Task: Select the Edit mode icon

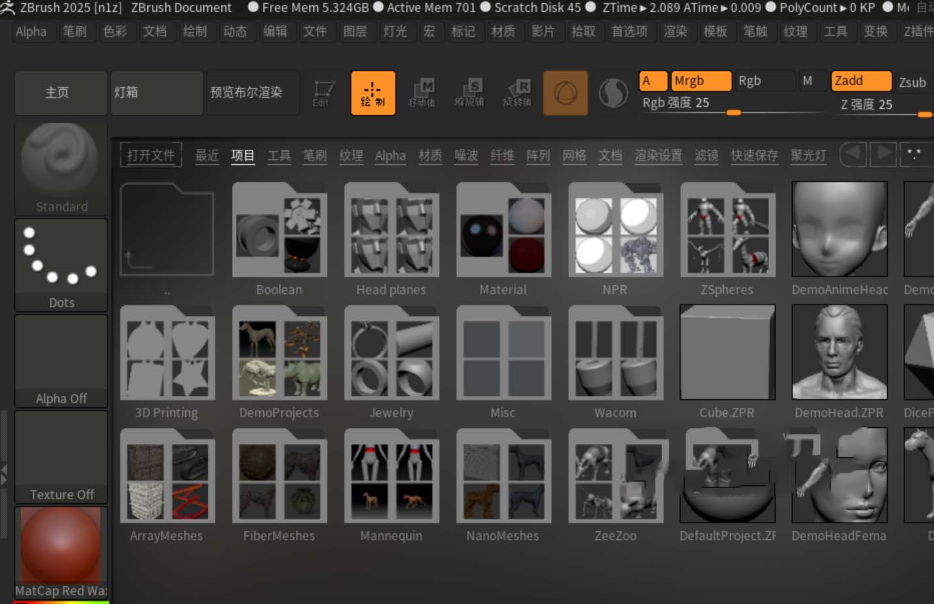Action: pos(323,93)
